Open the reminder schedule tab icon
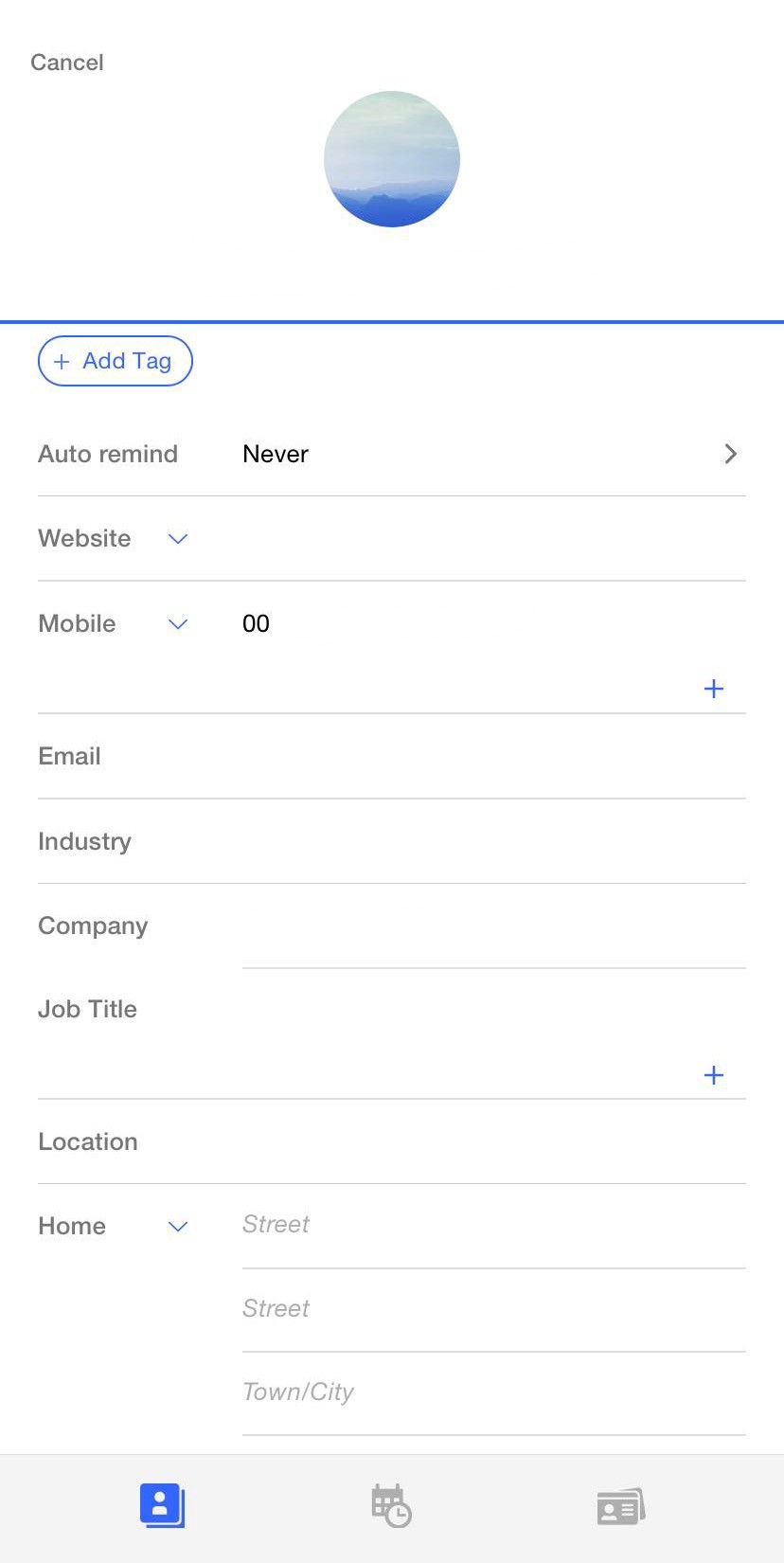The width and height of the screenshot is (784, 1563). [x=391, y=1504]
